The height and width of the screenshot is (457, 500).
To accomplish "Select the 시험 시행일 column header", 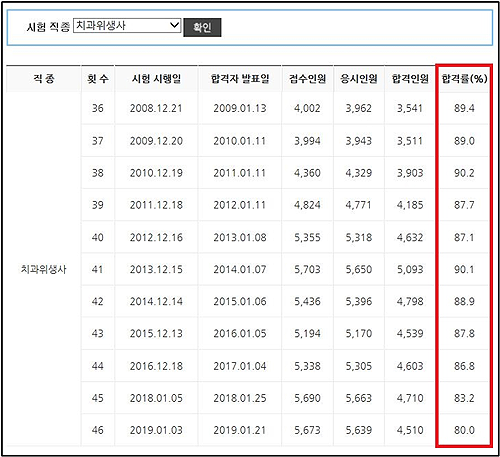I will click(156, 79).
